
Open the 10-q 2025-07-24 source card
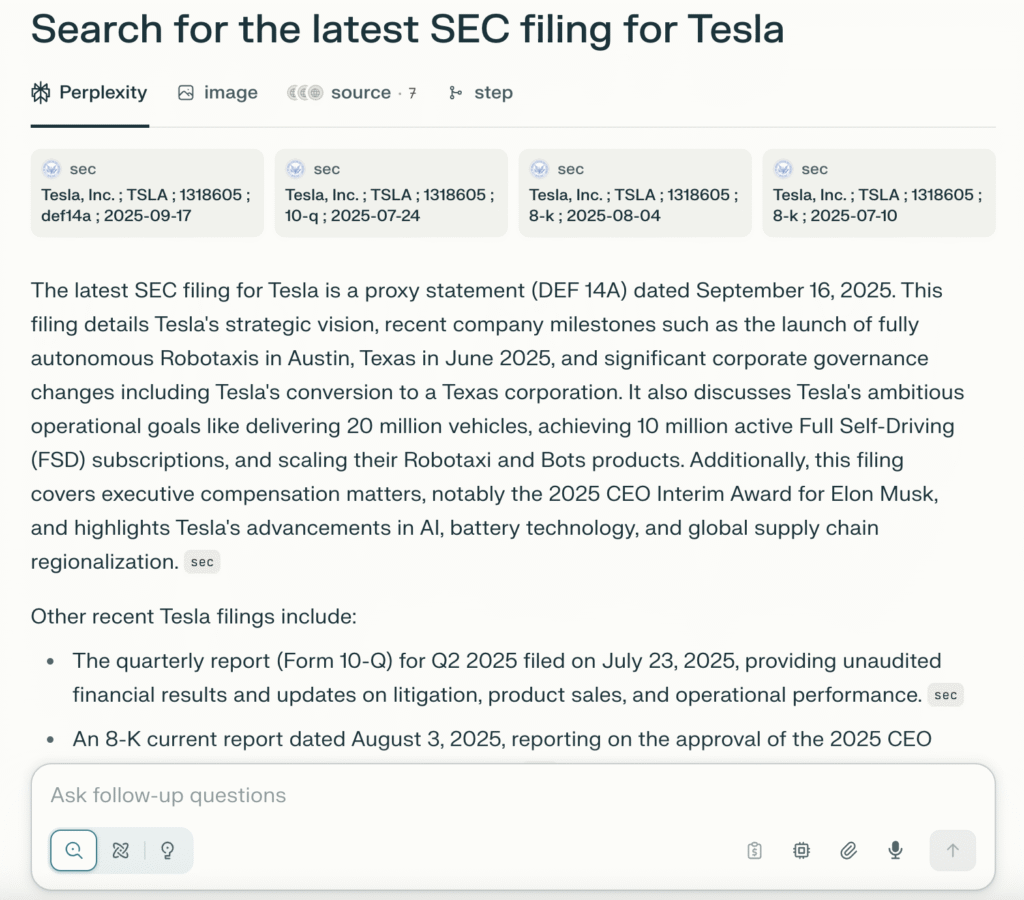point(391,193)
